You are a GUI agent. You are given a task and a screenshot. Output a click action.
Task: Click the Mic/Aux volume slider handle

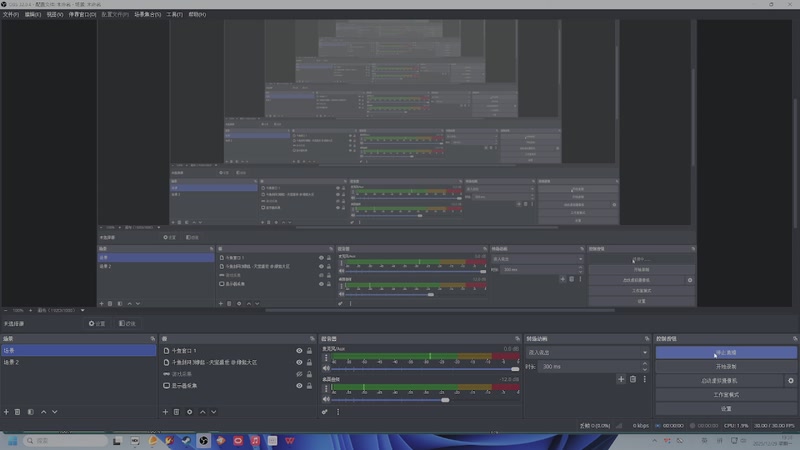tap(515, 368)
